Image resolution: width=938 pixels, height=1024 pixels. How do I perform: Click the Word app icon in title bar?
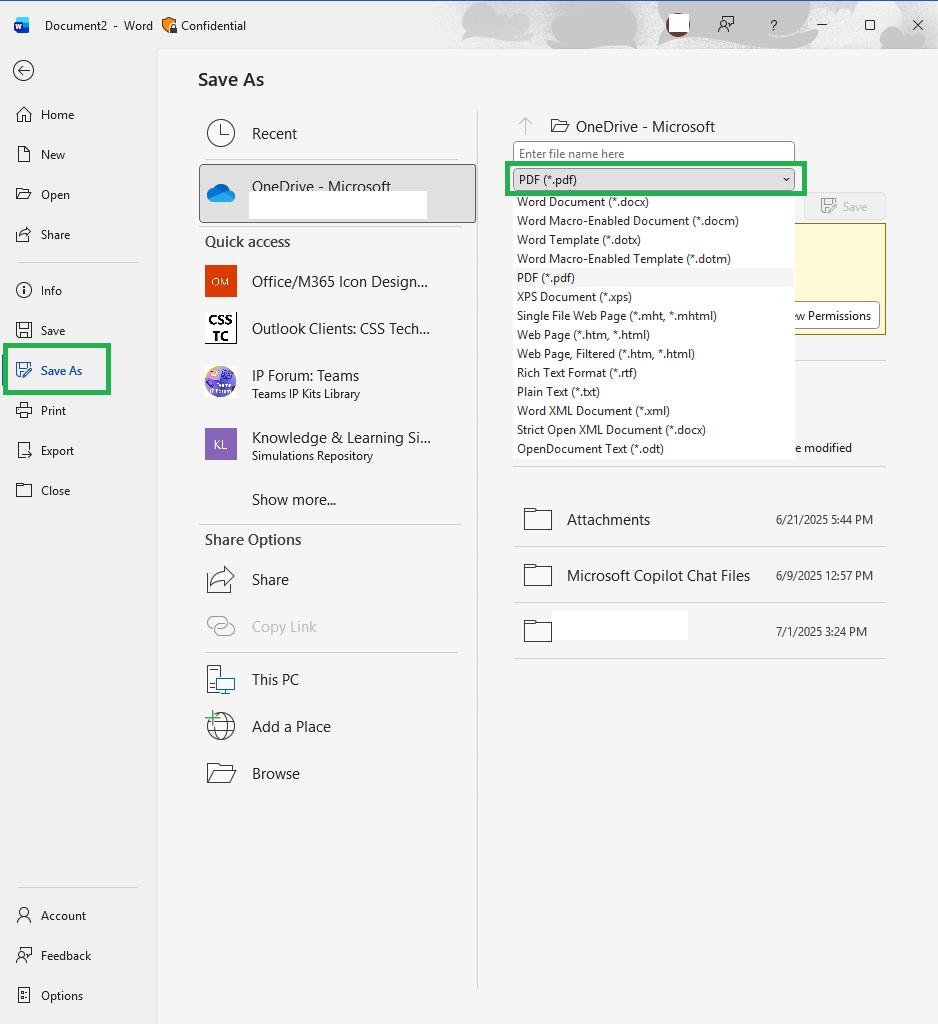pos(22,25)
